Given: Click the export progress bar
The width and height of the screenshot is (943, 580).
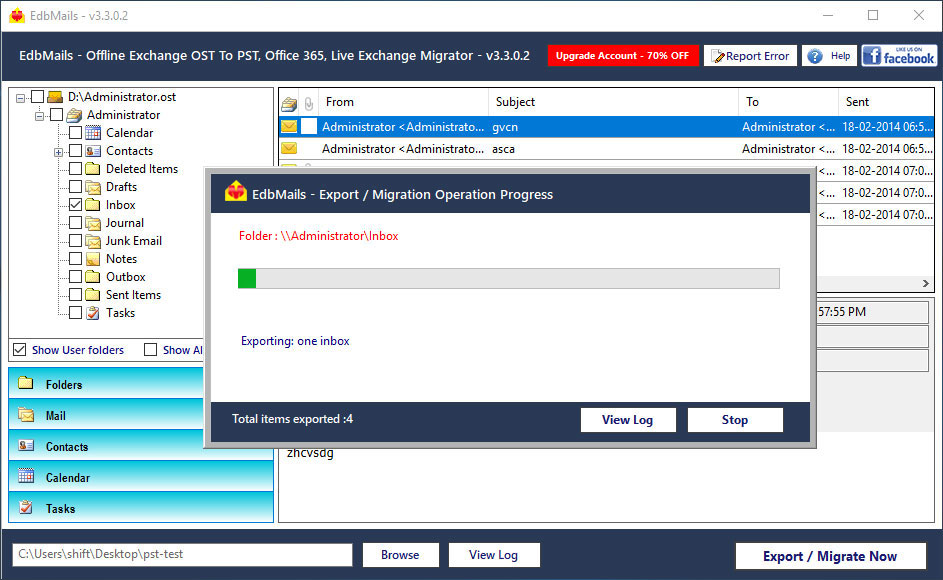Looking at the screenshot, I should 510,278.
